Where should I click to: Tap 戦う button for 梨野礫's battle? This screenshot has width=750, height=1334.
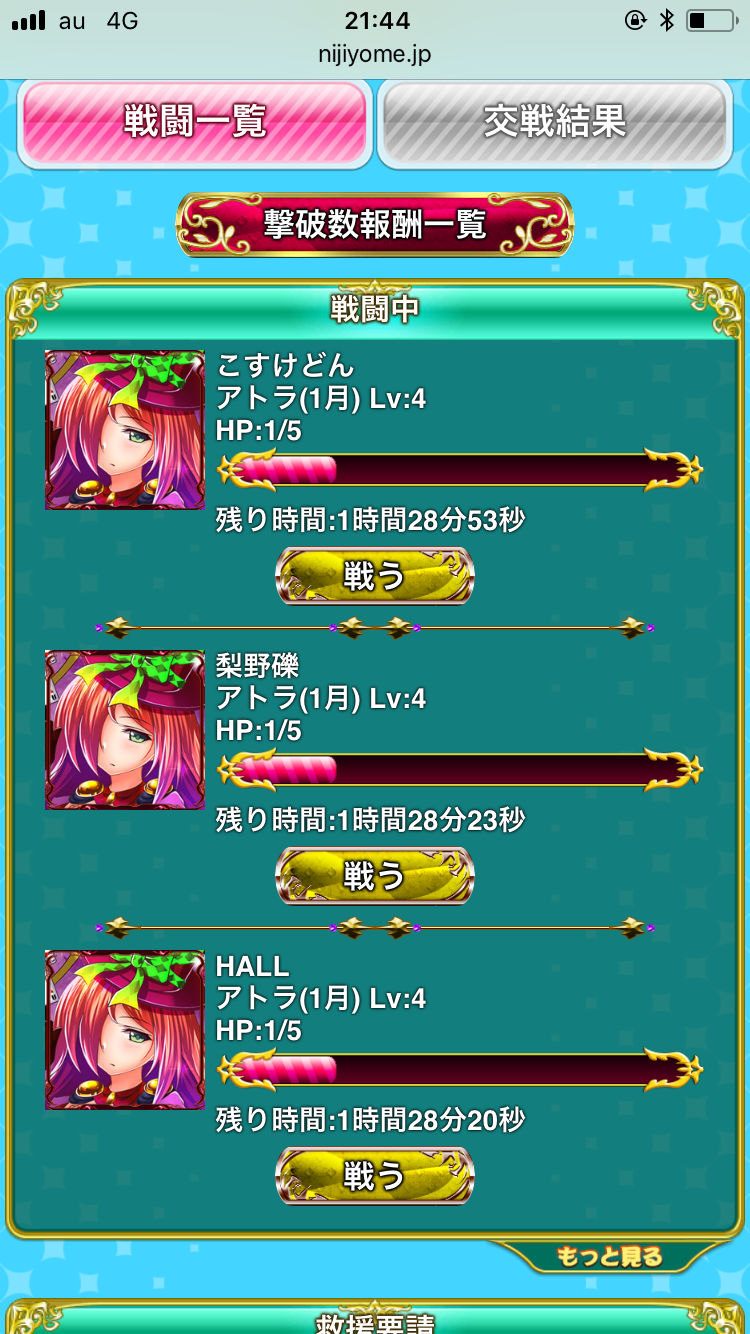coord(375,876)
